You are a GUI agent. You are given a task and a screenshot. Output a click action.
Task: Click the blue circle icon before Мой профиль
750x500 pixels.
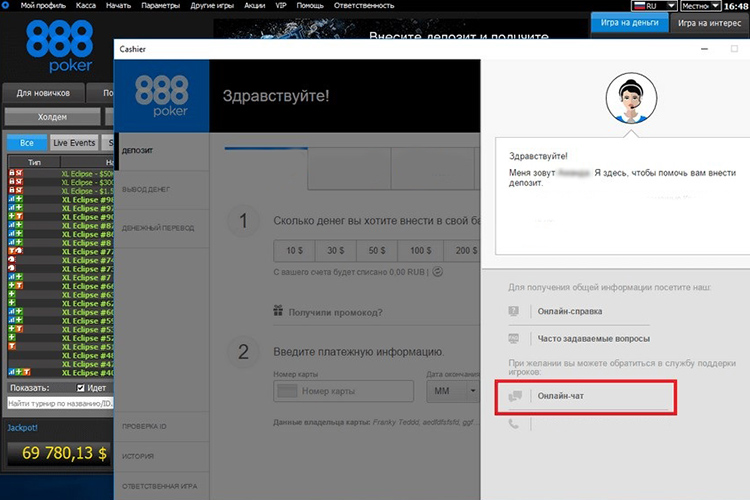[6, 5]
